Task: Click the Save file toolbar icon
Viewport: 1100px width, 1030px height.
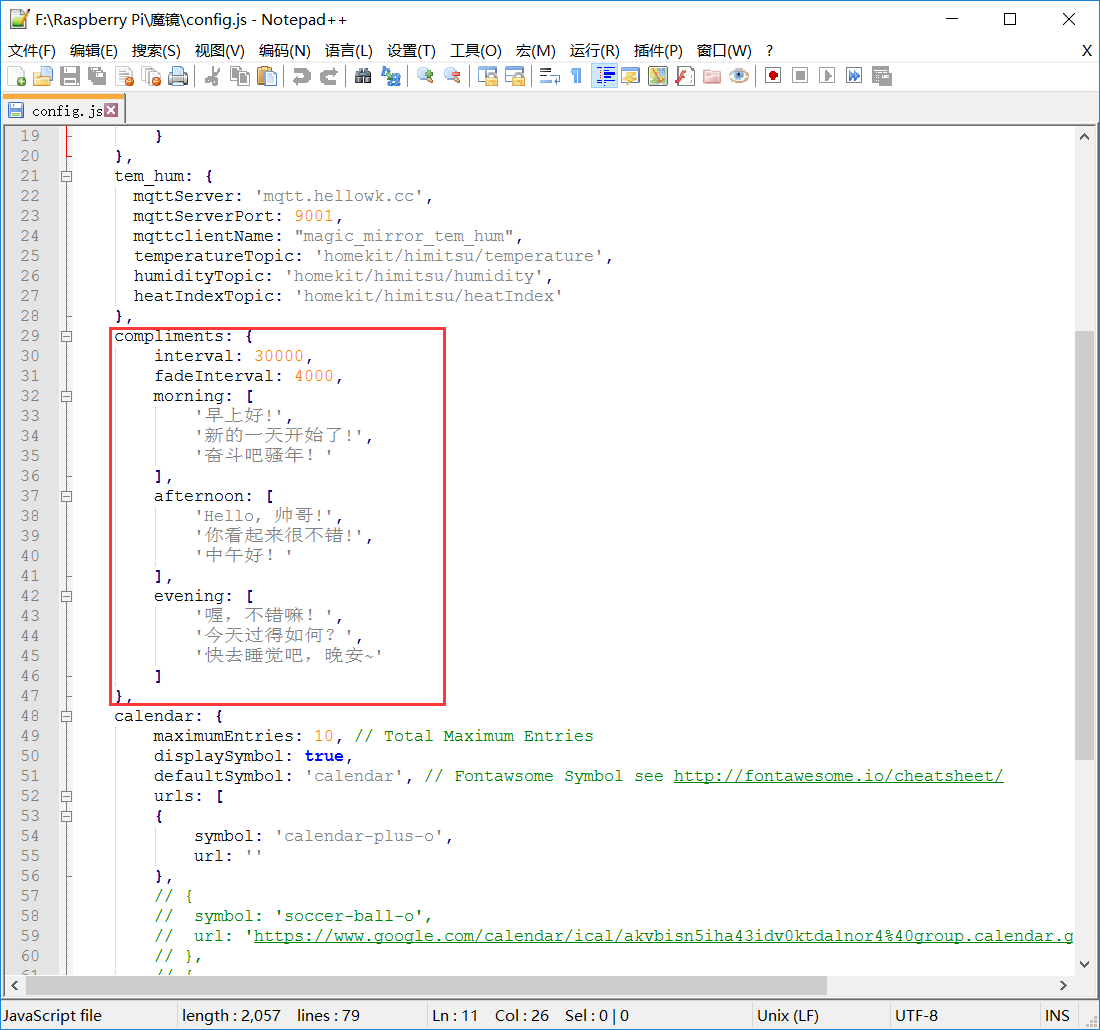Action: [x=70, y=76]
